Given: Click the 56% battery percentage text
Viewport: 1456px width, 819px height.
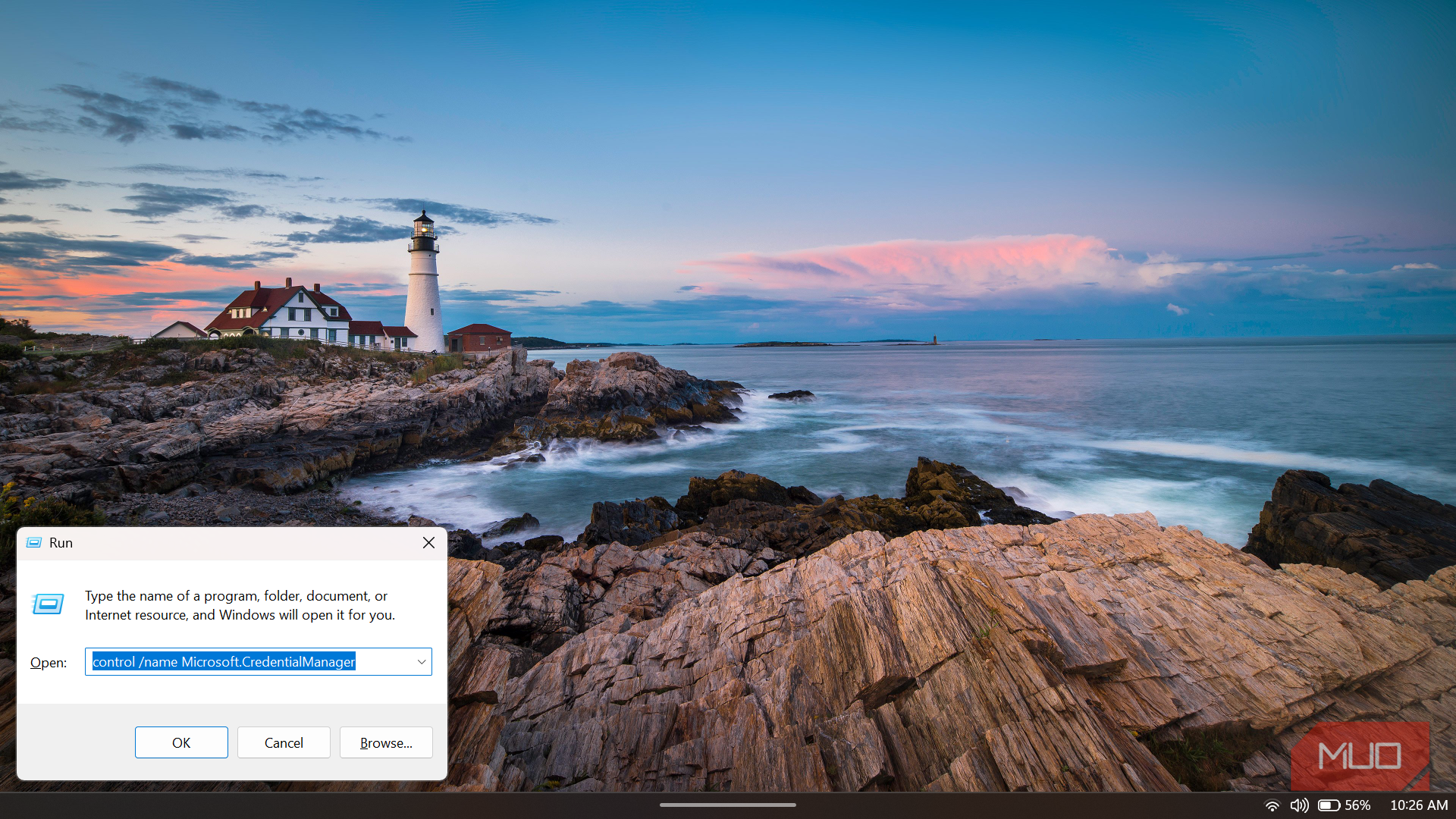Looking at the screenshot, I should [x=1357, y=805].
